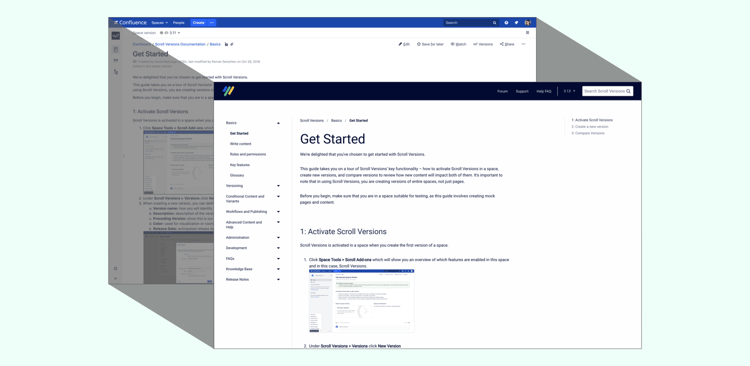Click the Confluence logo in the back window
The width and height of the screenshot is (750, 366).
(130, 22)
